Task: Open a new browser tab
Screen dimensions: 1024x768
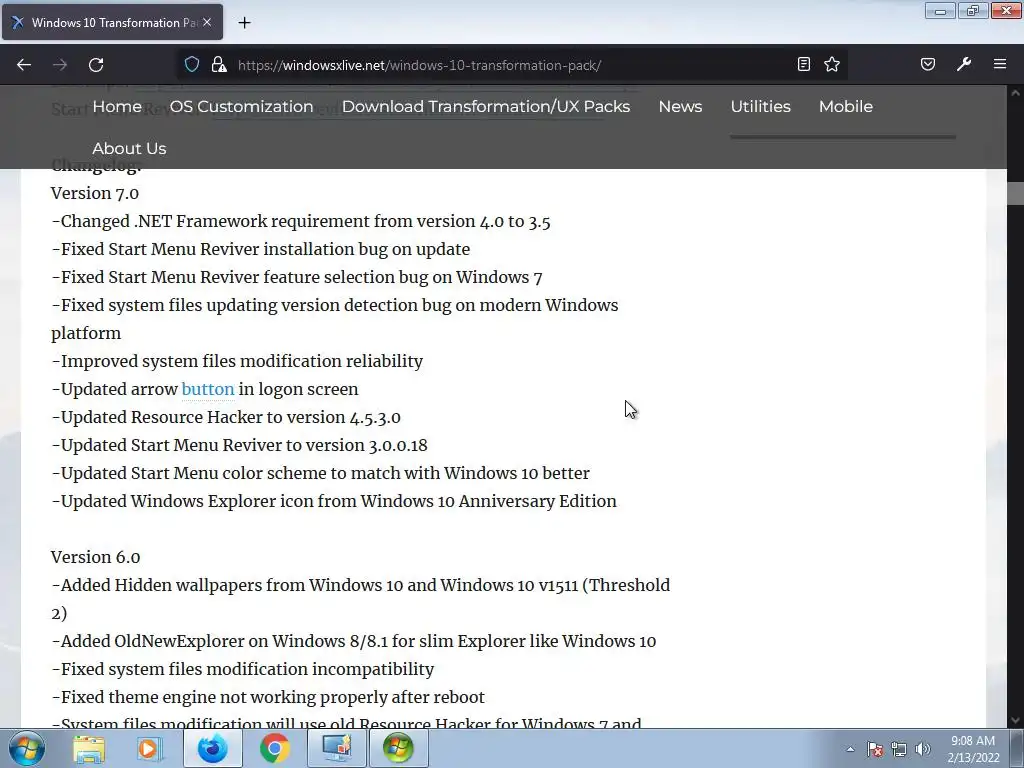Action: click(x=244, y=23)
